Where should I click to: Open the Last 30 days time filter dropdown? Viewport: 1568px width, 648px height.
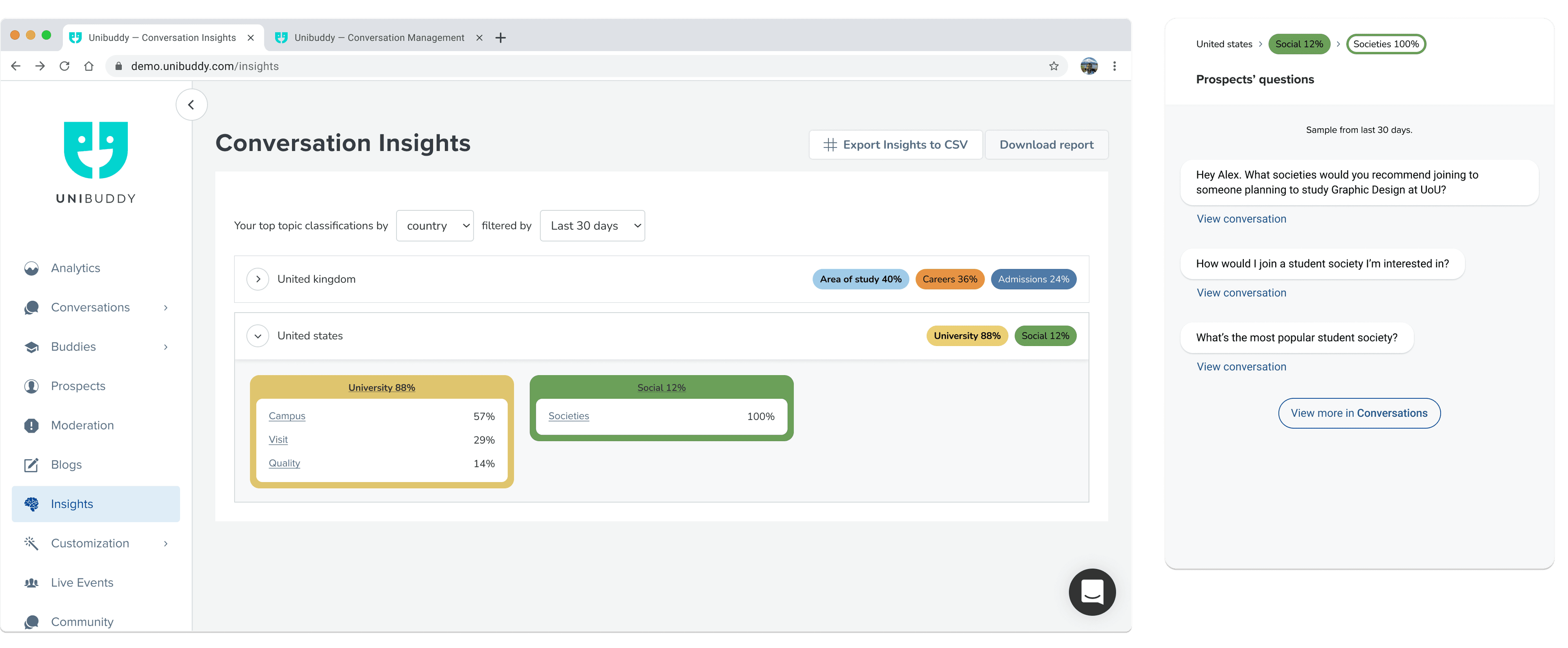tap(593, 225)
